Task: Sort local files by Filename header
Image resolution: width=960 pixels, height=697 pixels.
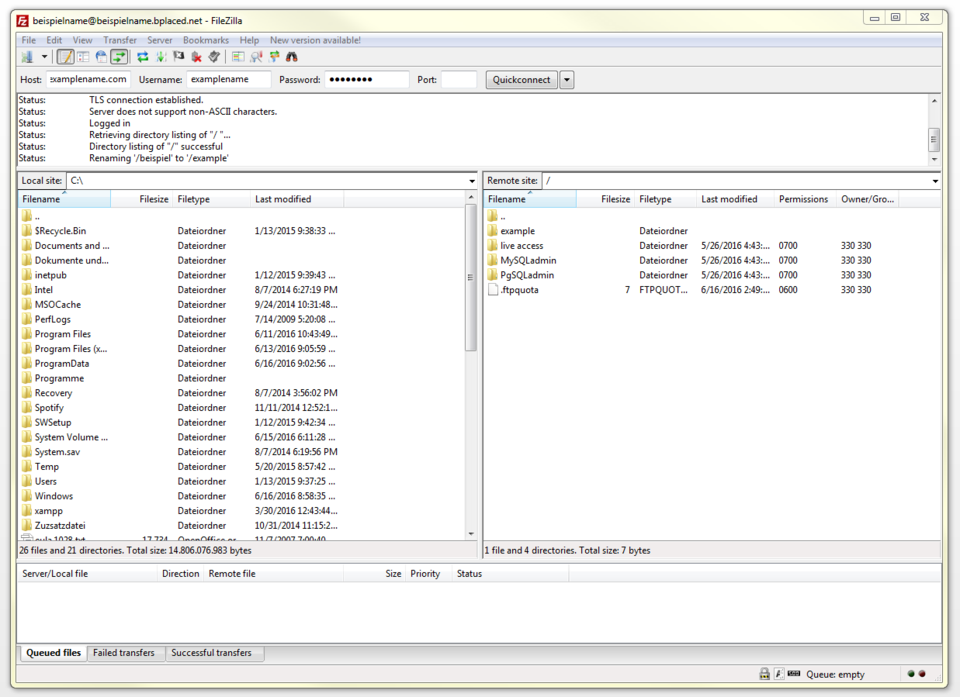Action: (64, 199)
